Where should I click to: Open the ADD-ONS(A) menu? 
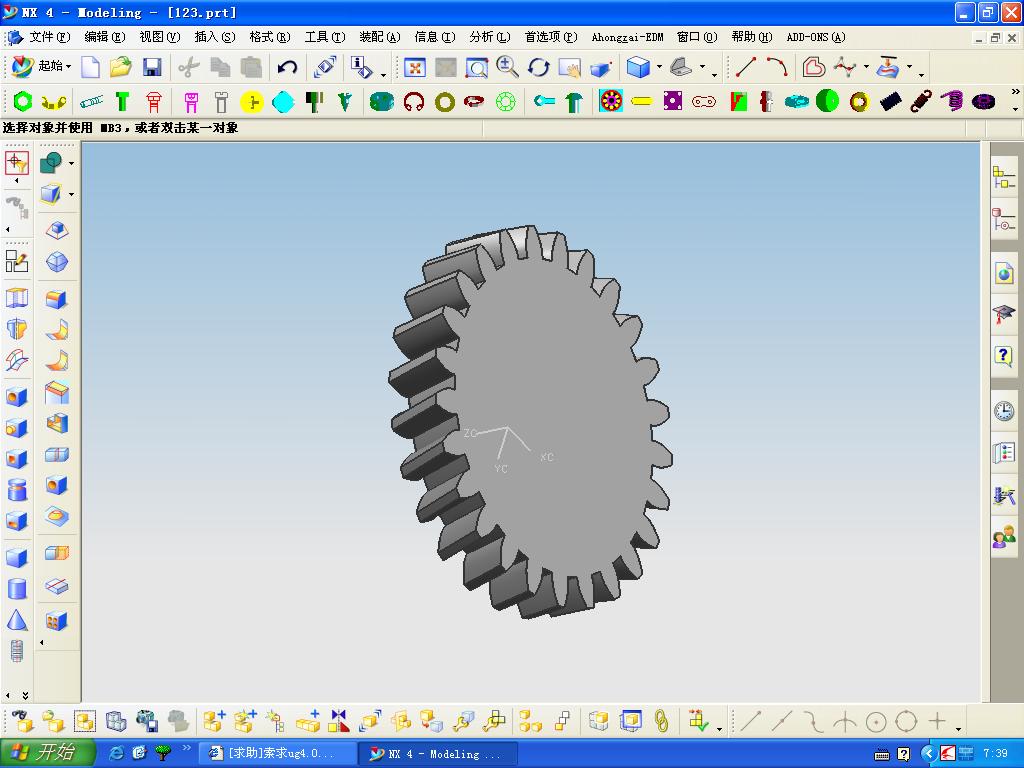[x=816, y=37]
